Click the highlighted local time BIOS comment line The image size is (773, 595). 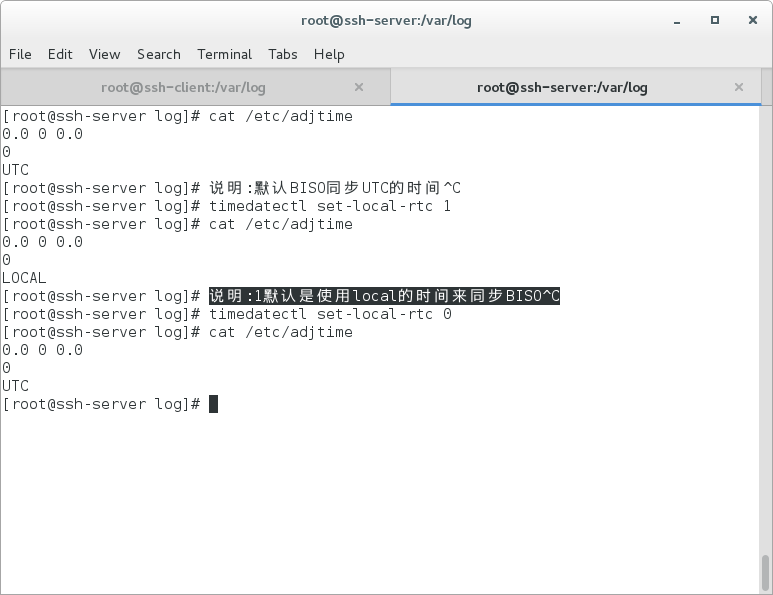tap(385, 296)
